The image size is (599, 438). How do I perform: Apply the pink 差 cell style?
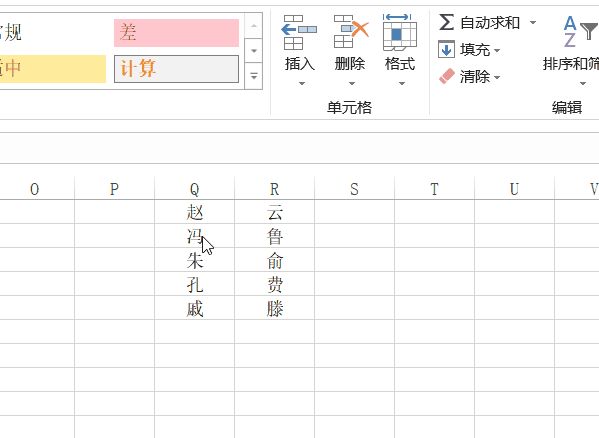176,33
